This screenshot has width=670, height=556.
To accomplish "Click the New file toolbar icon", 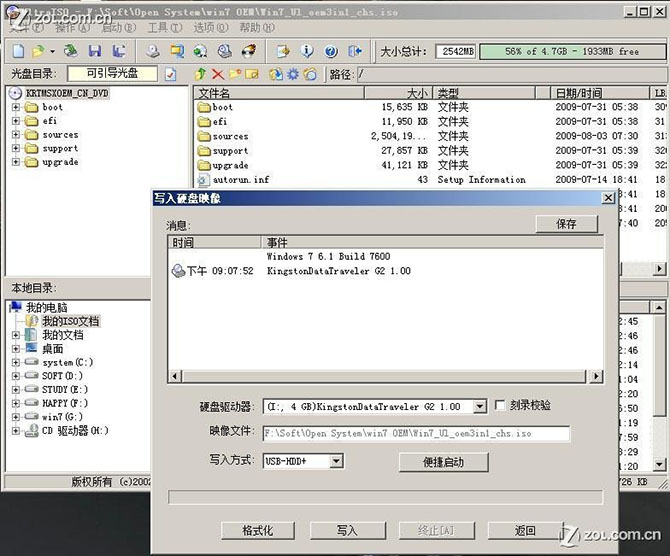I will 18,51.
